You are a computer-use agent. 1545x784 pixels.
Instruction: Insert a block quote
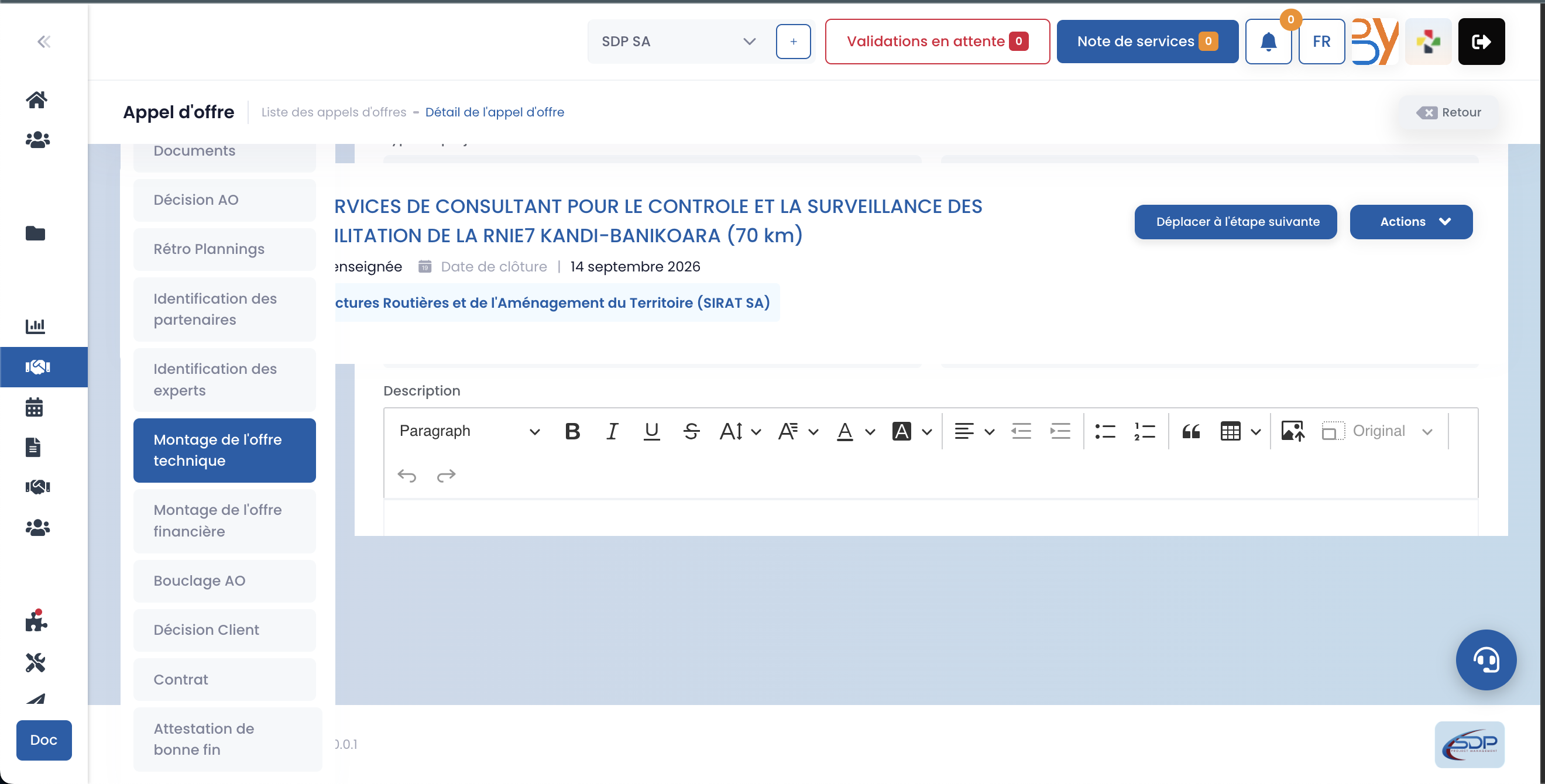[x=1190, y=431]
